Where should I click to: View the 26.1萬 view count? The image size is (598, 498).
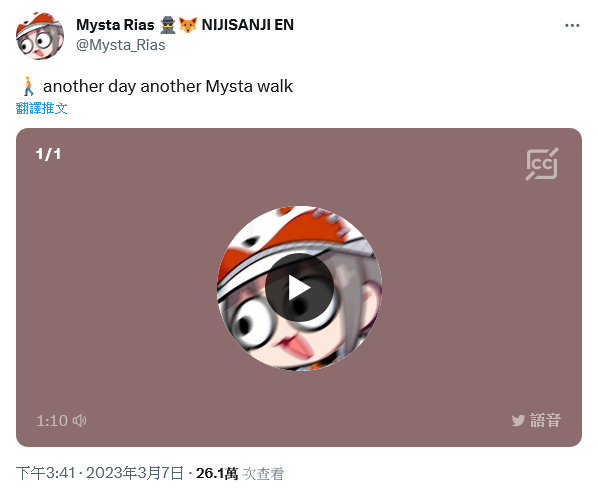point(217,474)
